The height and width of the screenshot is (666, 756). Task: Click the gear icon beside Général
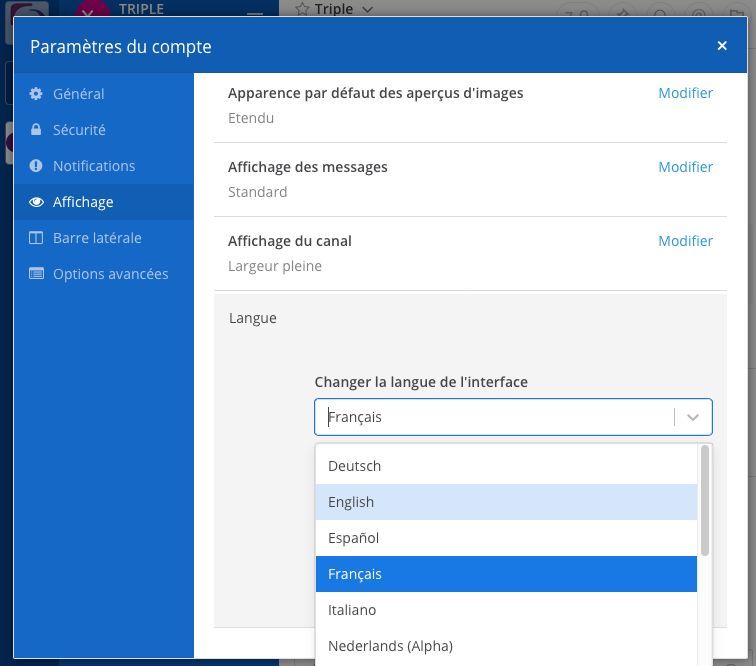pyautogui.click(x=36, y=94)
